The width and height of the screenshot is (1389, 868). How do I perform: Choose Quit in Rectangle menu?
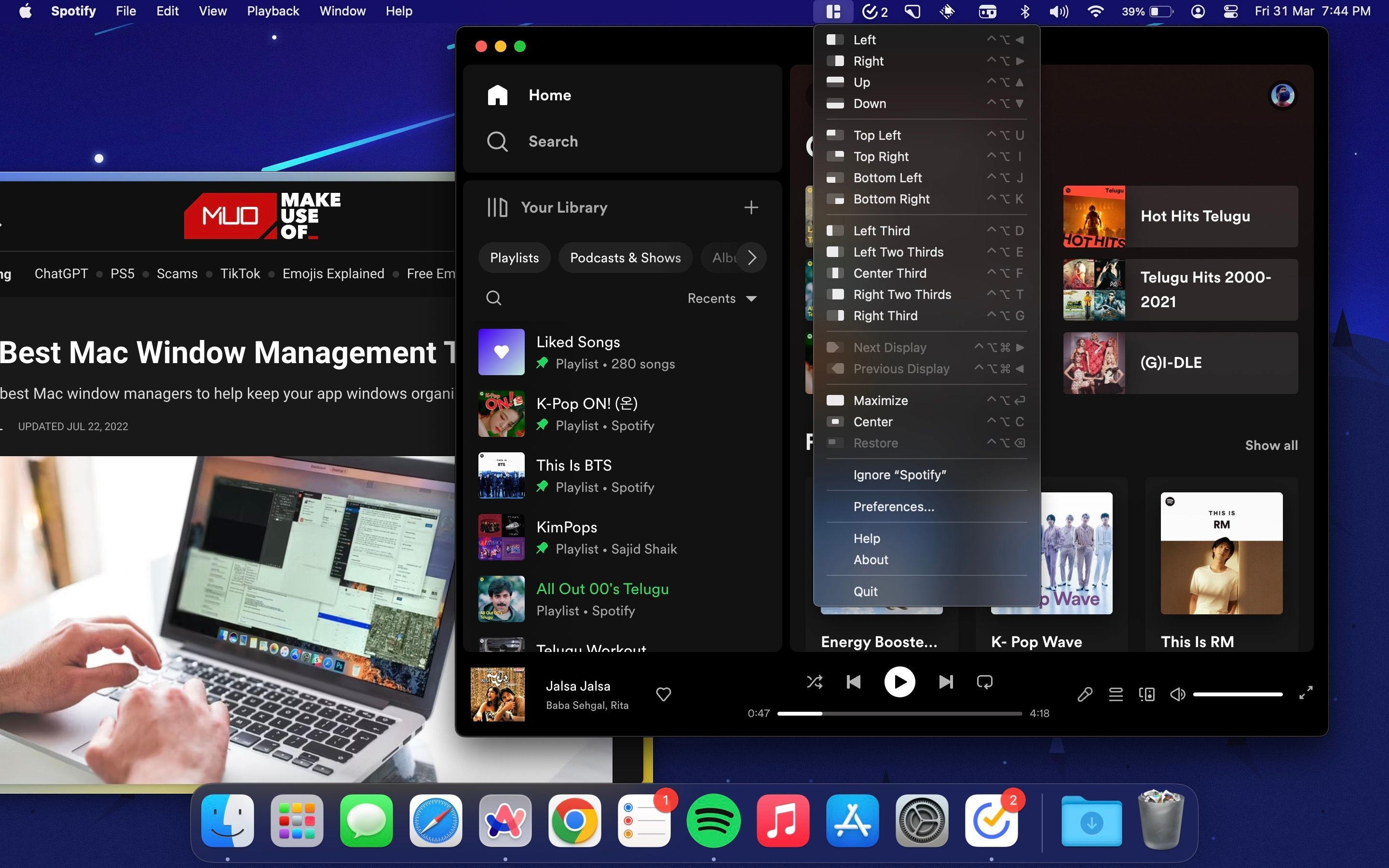pyautogui.click(x=926, y=592)
